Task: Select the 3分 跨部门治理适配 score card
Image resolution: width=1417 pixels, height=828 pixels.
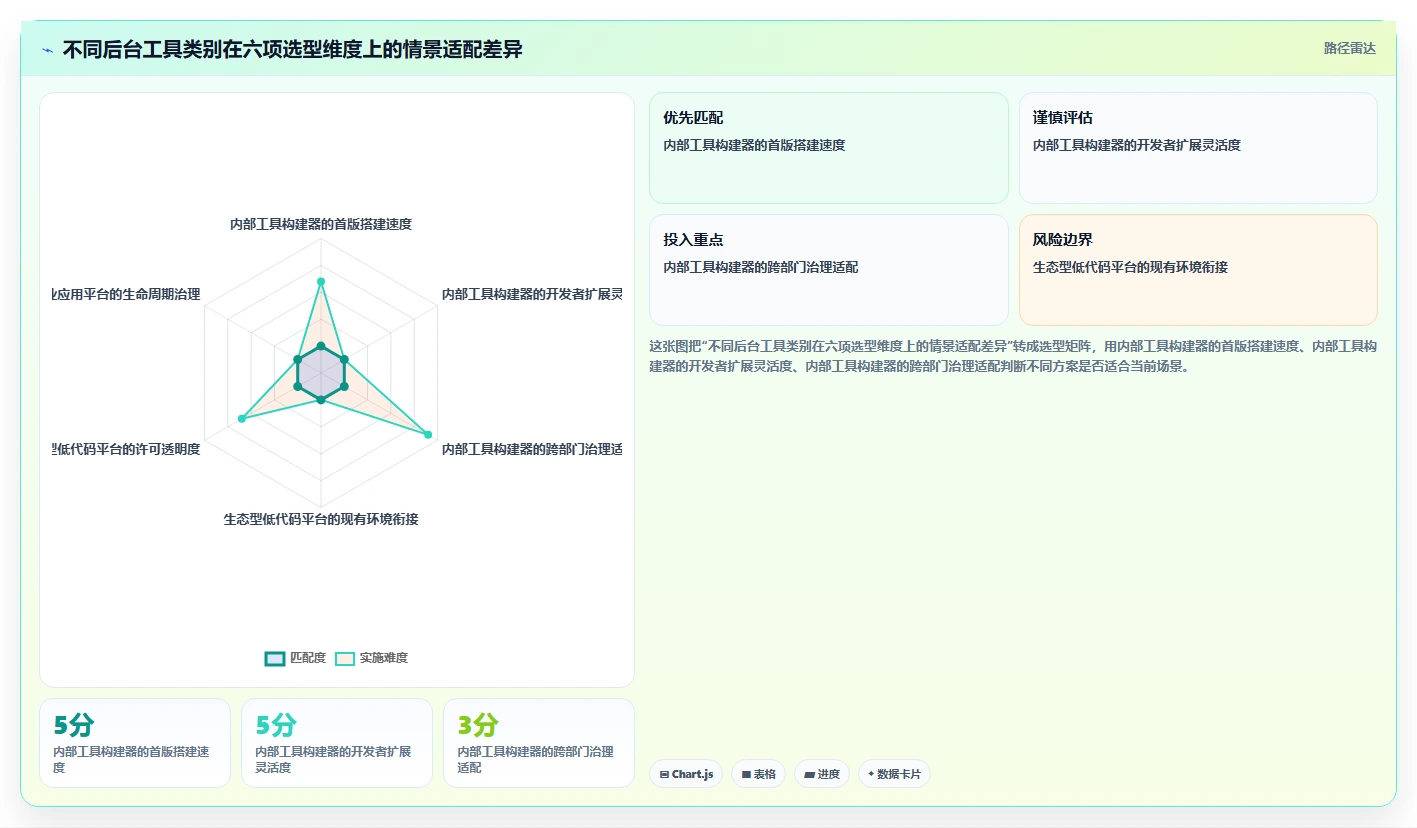Action: (539, 743)
